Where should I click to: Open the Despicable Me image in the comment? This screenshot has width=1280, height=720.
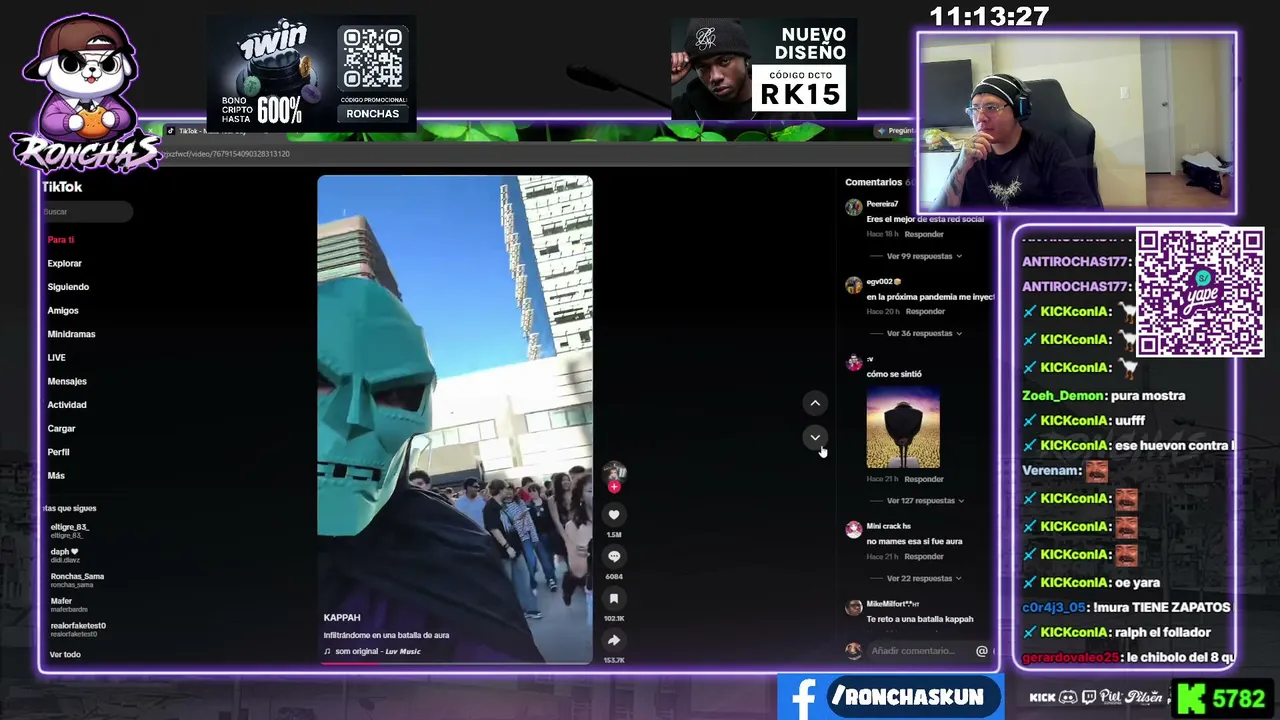pyautogui.click(x=903, y=427)
